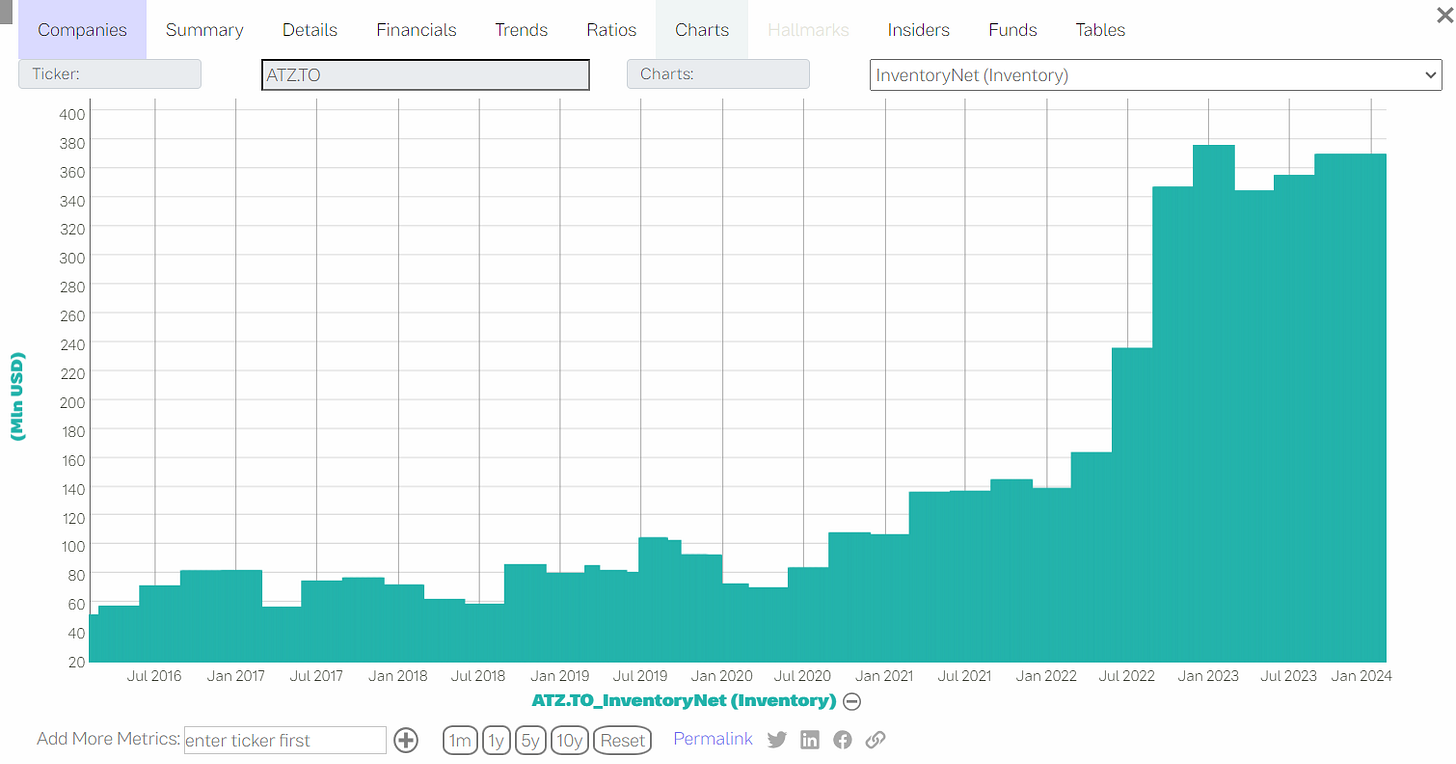Open the Companies tab

pyautogui.click(x=82, y=30)
